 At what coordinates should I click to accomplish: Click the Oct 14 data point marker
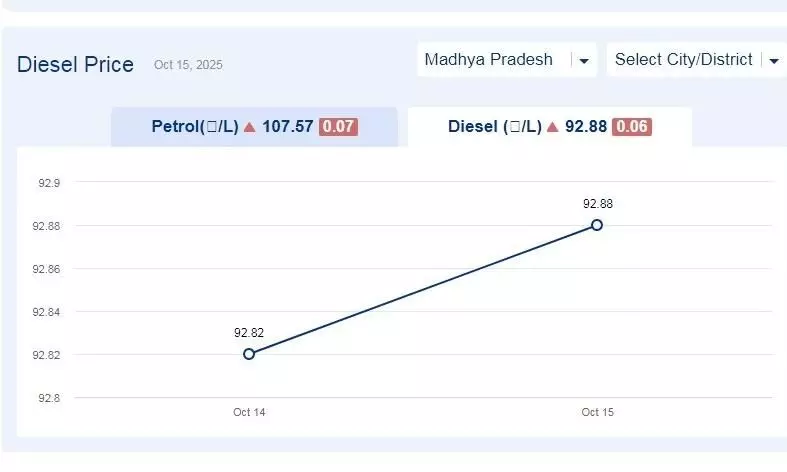pos(249,354)
